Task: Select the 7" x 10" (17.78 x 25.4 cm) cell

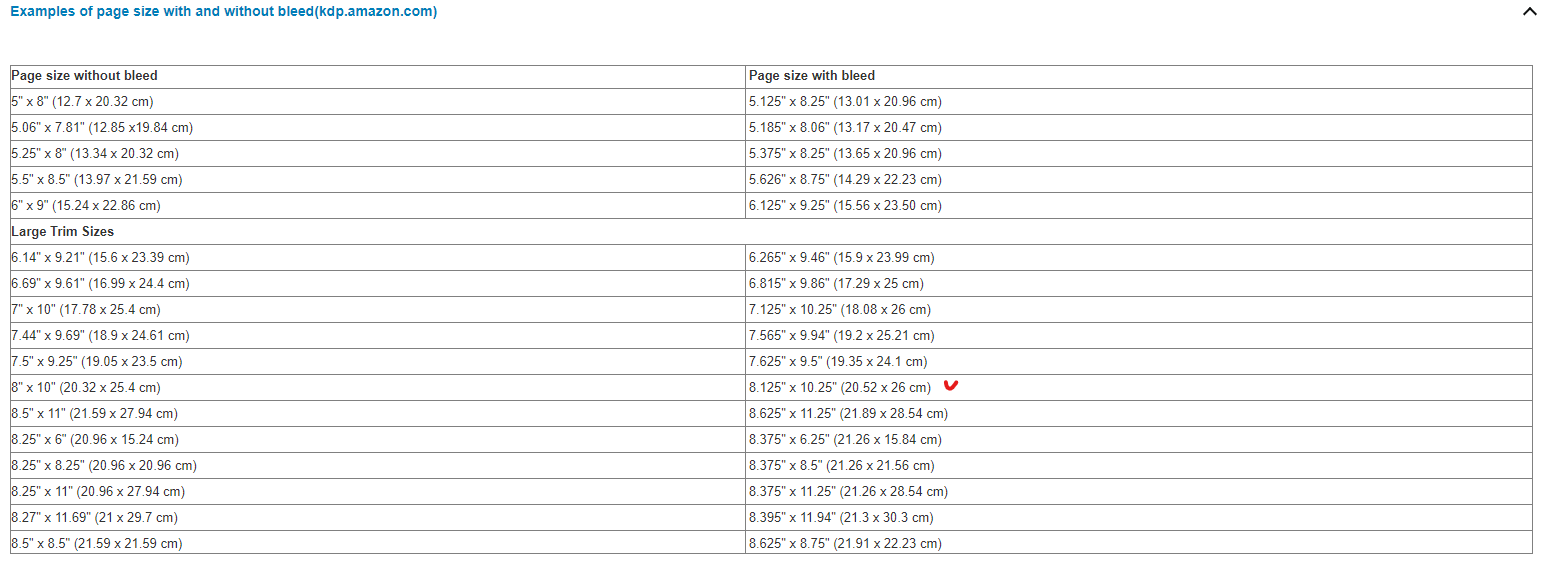Action: click(x=86, y=310)
